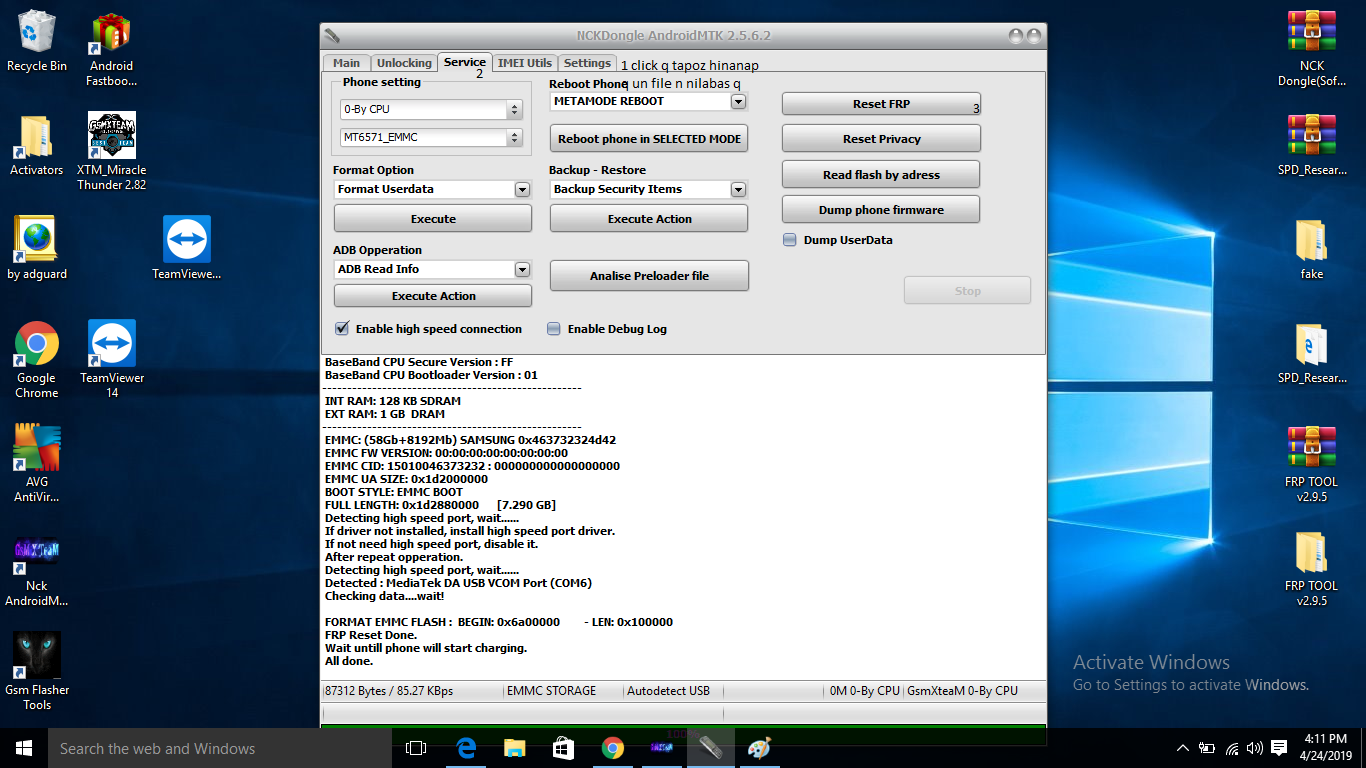Viewport: 1366px width, 768px height.
Task: Click the Reset Privacy button
Action: pyautogui.click(x=881, y=139)
